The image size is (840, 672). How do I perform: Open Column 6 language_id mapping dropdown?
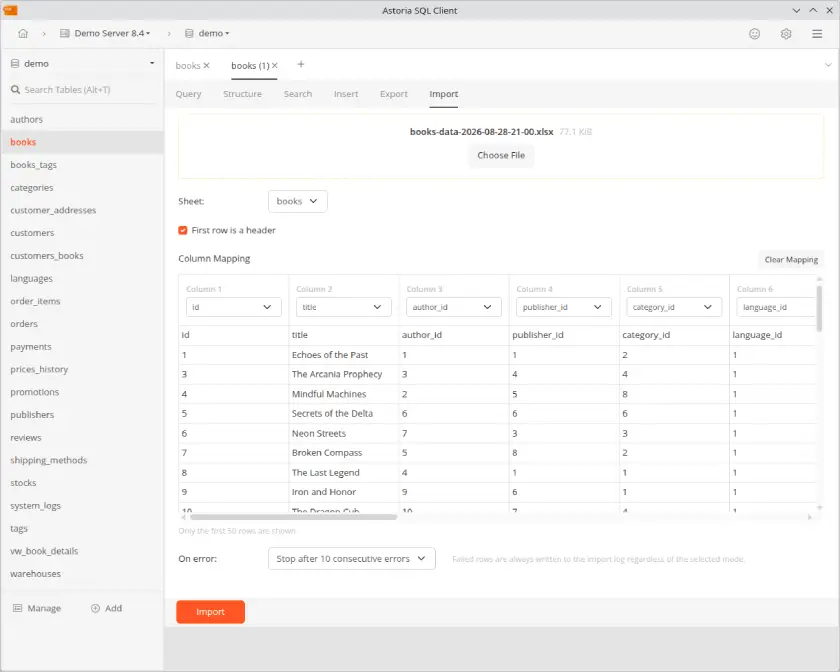776,307
